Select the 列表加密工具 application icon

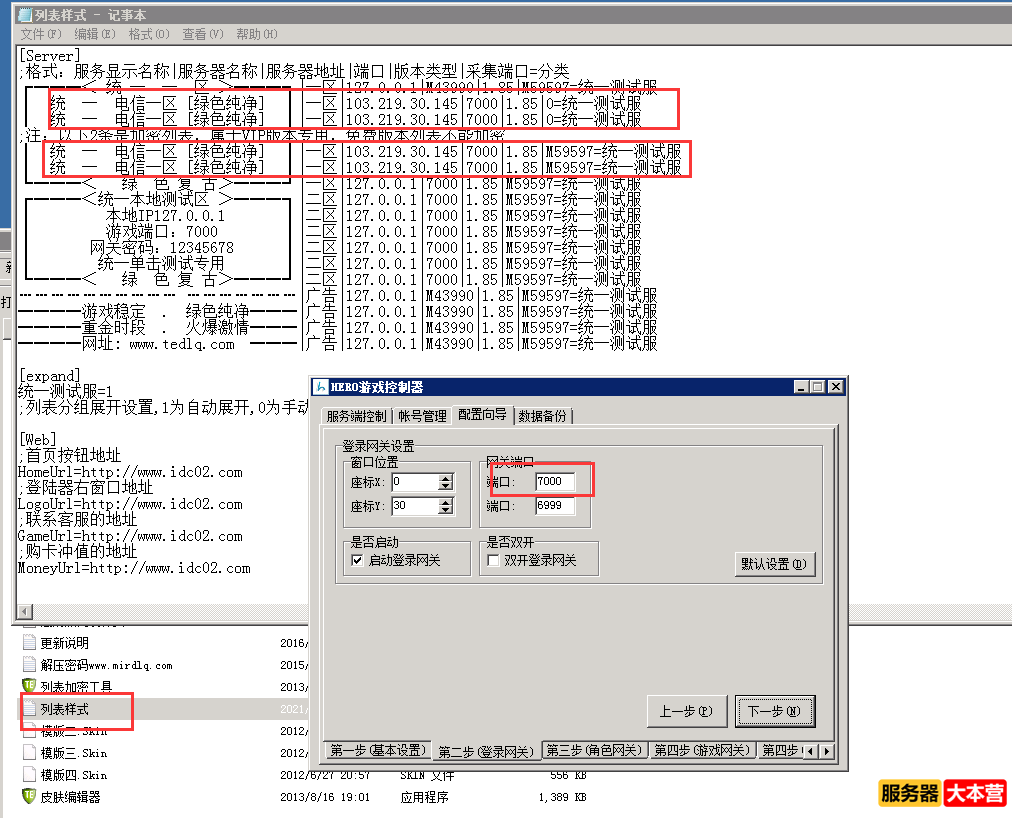click(x=29, y=686)
